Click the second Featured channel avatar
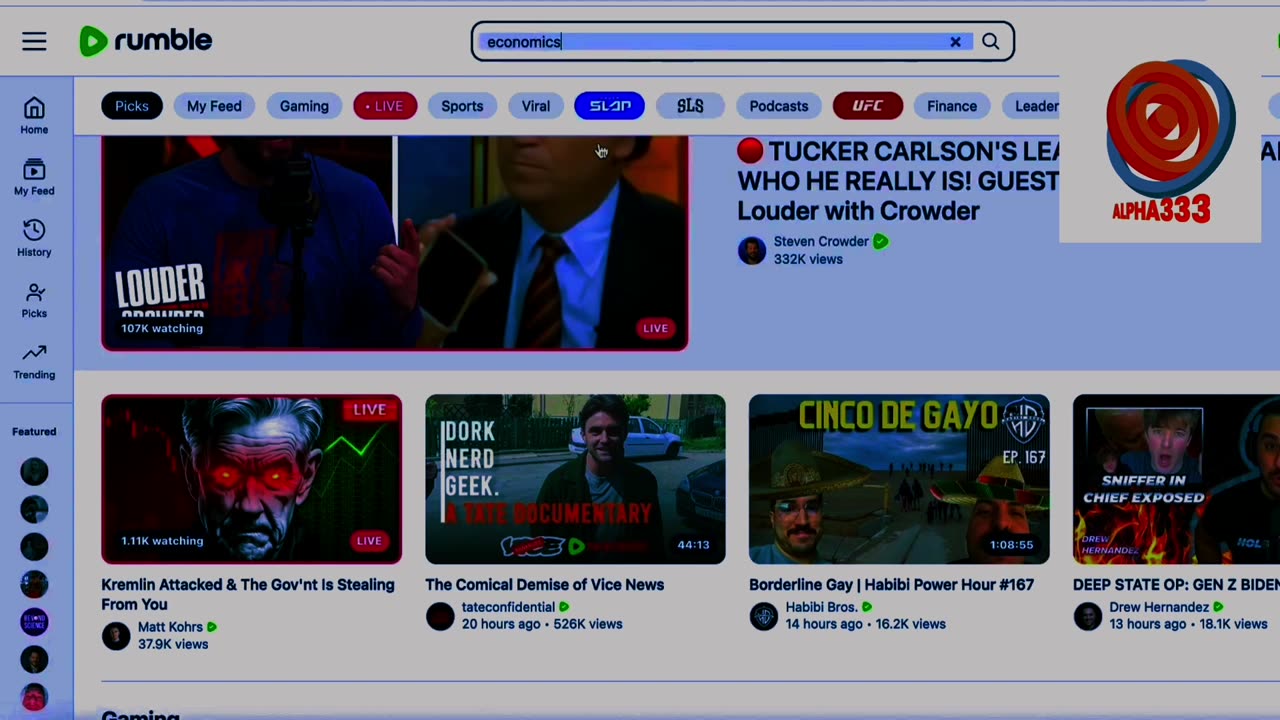This screenshot has width=1280, height=720. click(x=34, y=510)
